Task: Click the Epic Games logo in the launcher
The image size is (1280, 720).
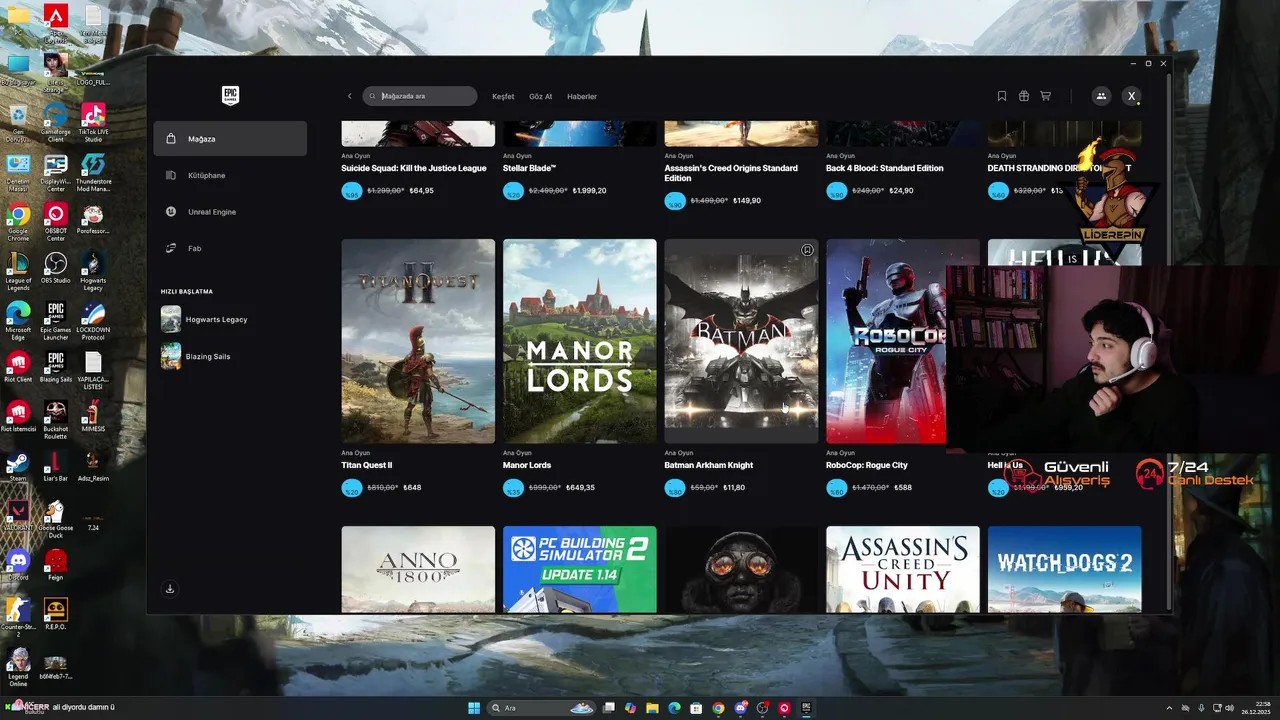Action: point(230,96)
